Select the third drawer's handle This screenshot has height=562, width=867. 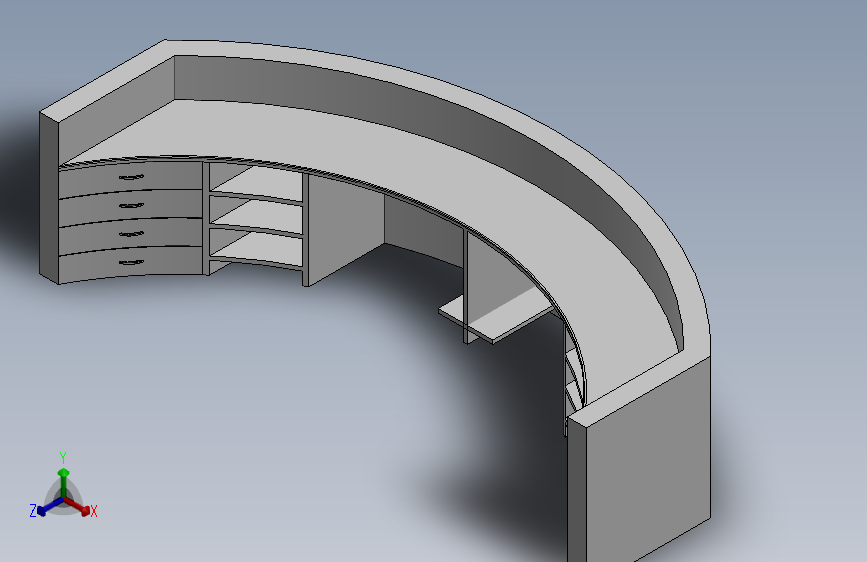131,234
